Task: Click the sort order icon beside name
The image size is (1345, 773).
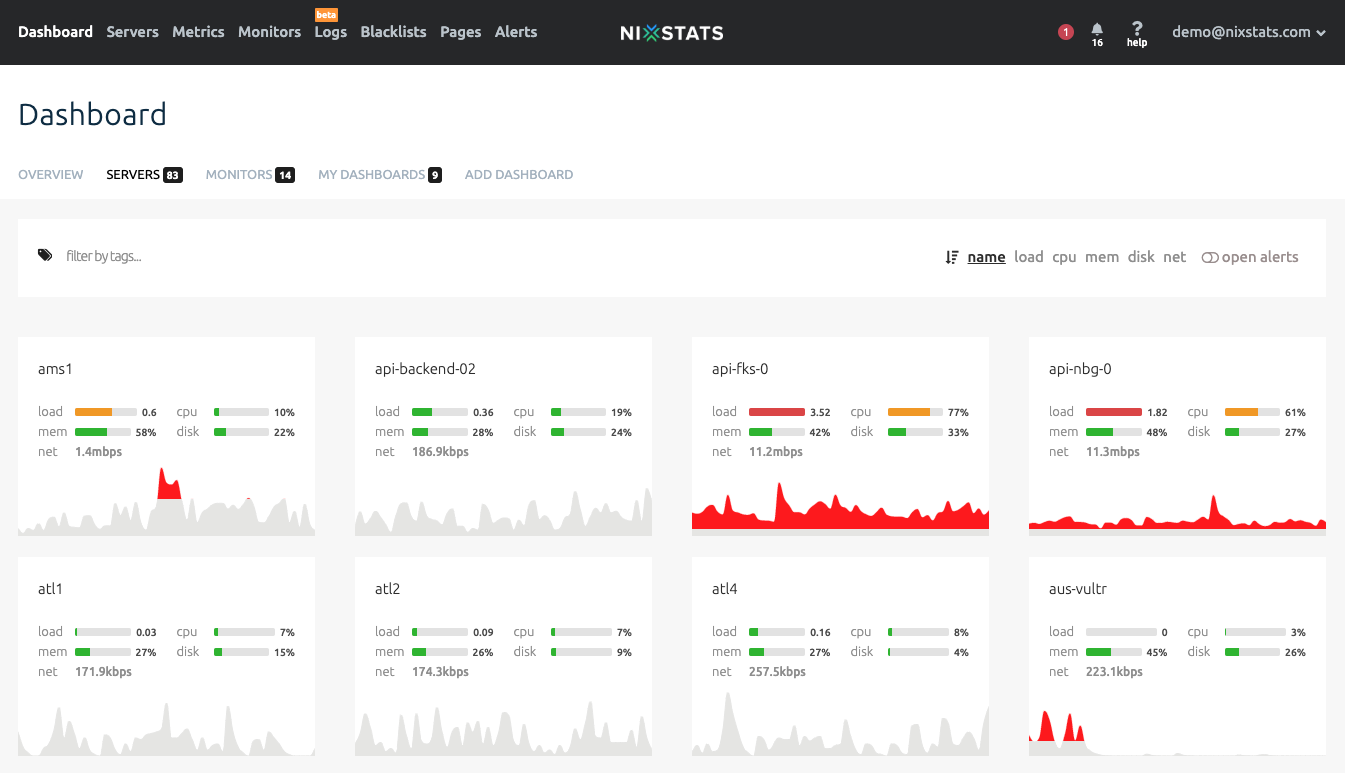Action: 952,257
